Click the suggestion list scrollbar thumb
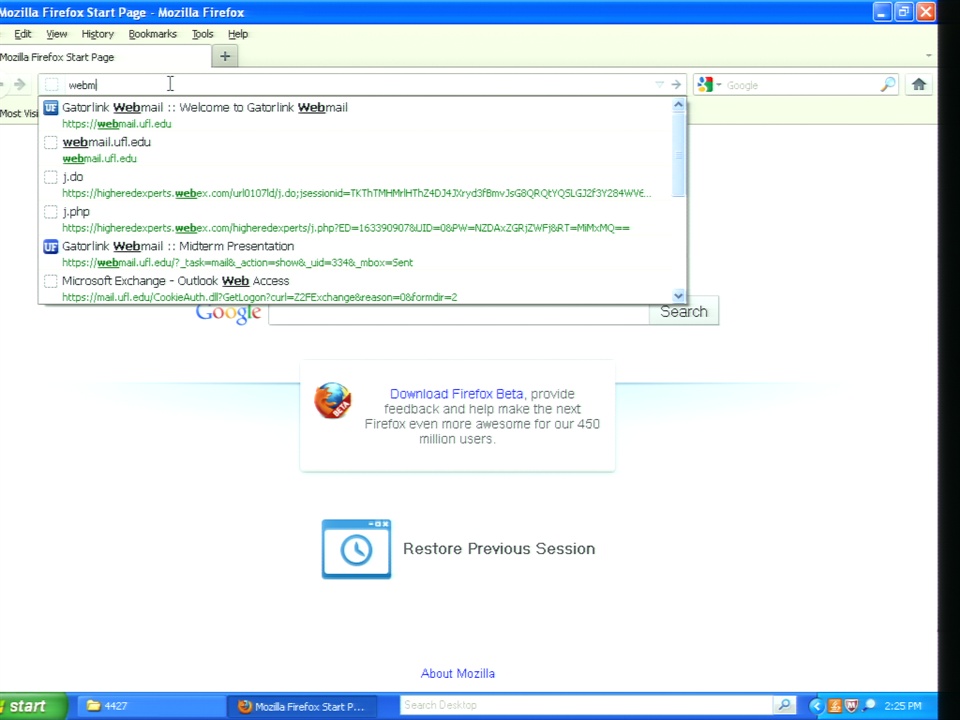960x720 pixels. pos(678,155)
